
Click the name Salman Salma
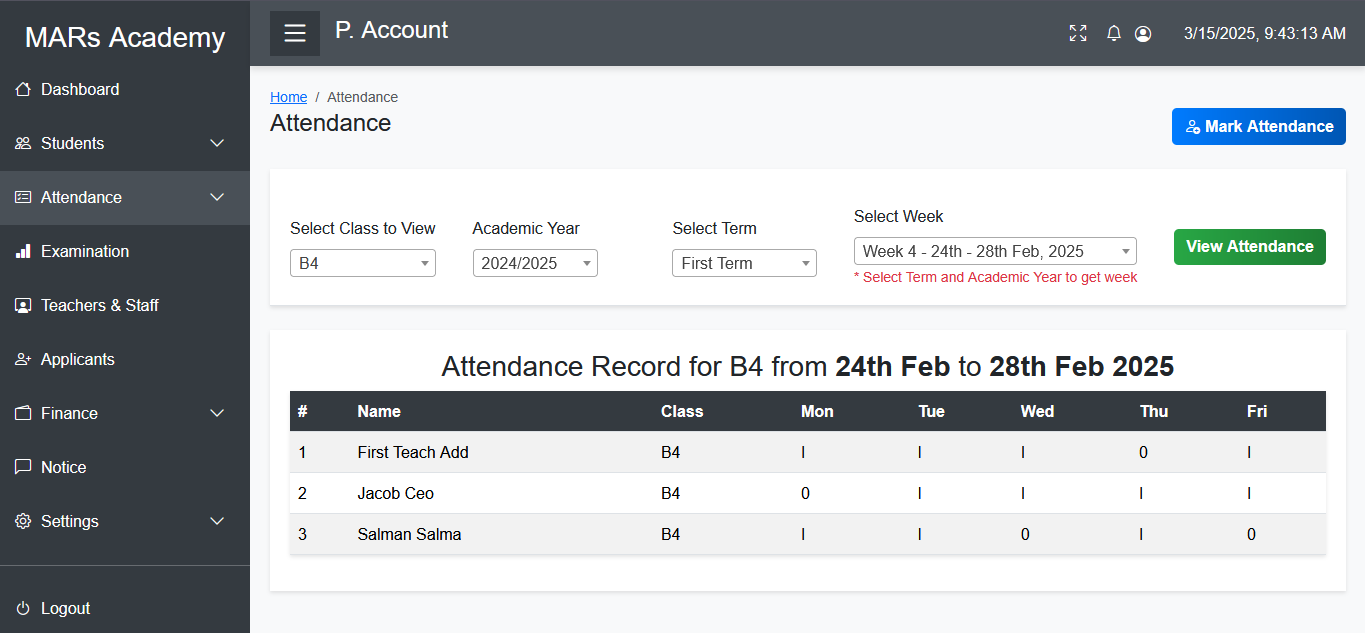pos(409,534)
